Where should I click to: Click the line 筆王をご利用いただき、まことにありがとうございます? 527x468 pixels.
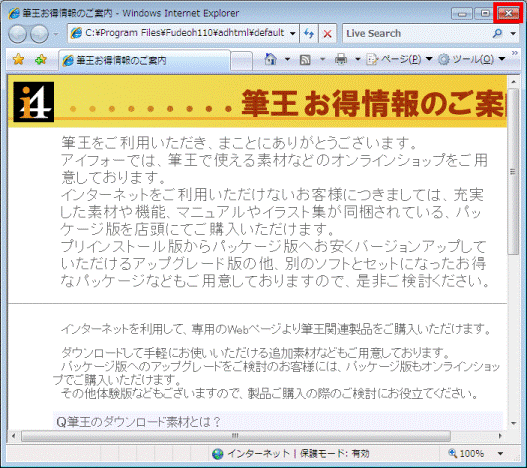[239, 143]
